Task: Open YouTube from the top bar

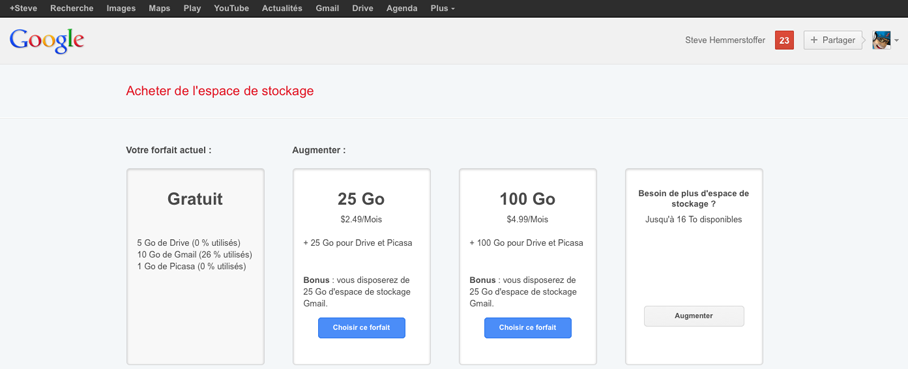Action: (x=231, y=9)
